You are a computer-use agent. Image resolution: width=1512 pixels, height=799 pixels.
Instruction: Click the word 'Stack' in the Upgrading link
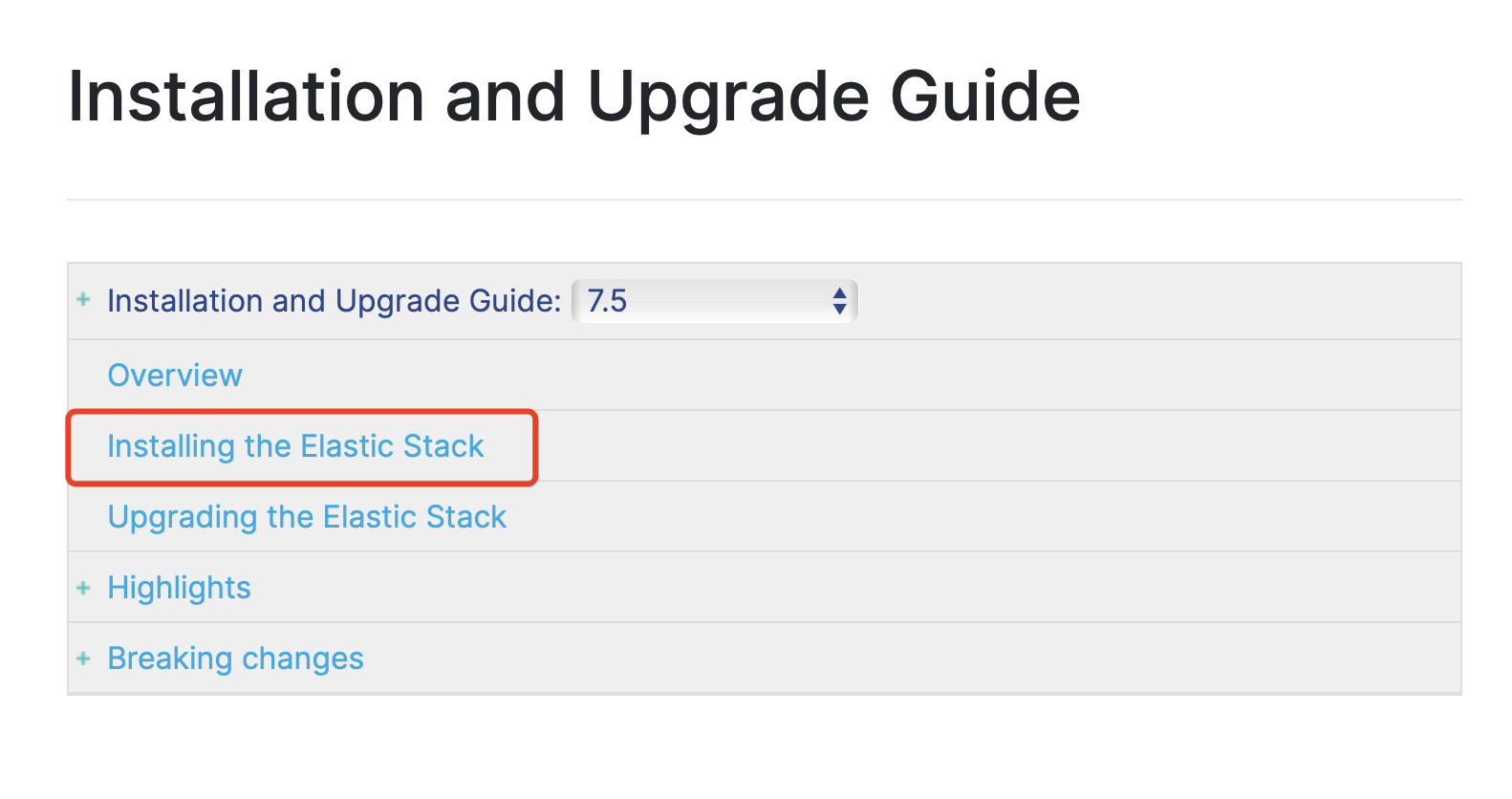click(465, 517)
